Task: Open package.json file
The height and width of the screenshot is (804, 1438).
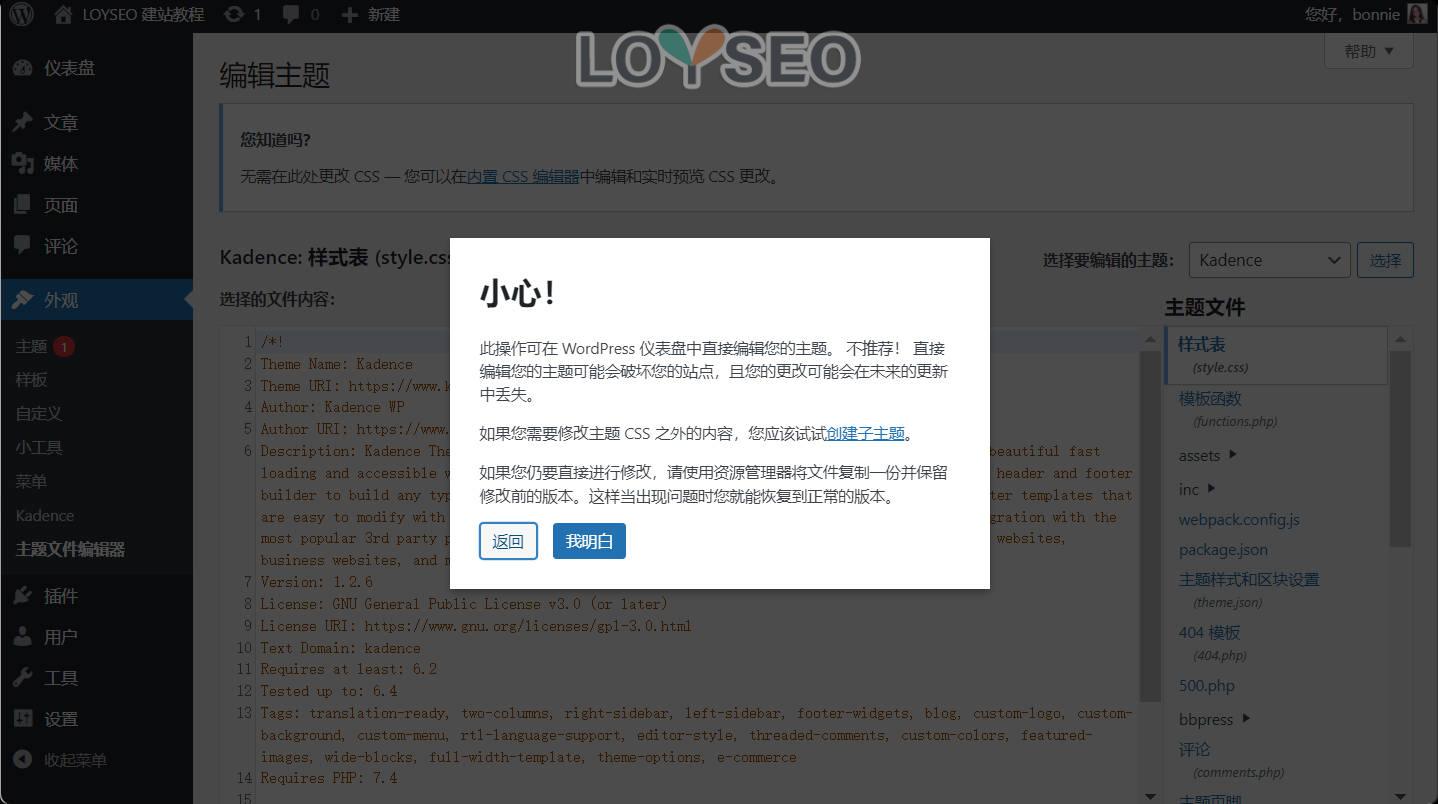Action: point(1223,550)
